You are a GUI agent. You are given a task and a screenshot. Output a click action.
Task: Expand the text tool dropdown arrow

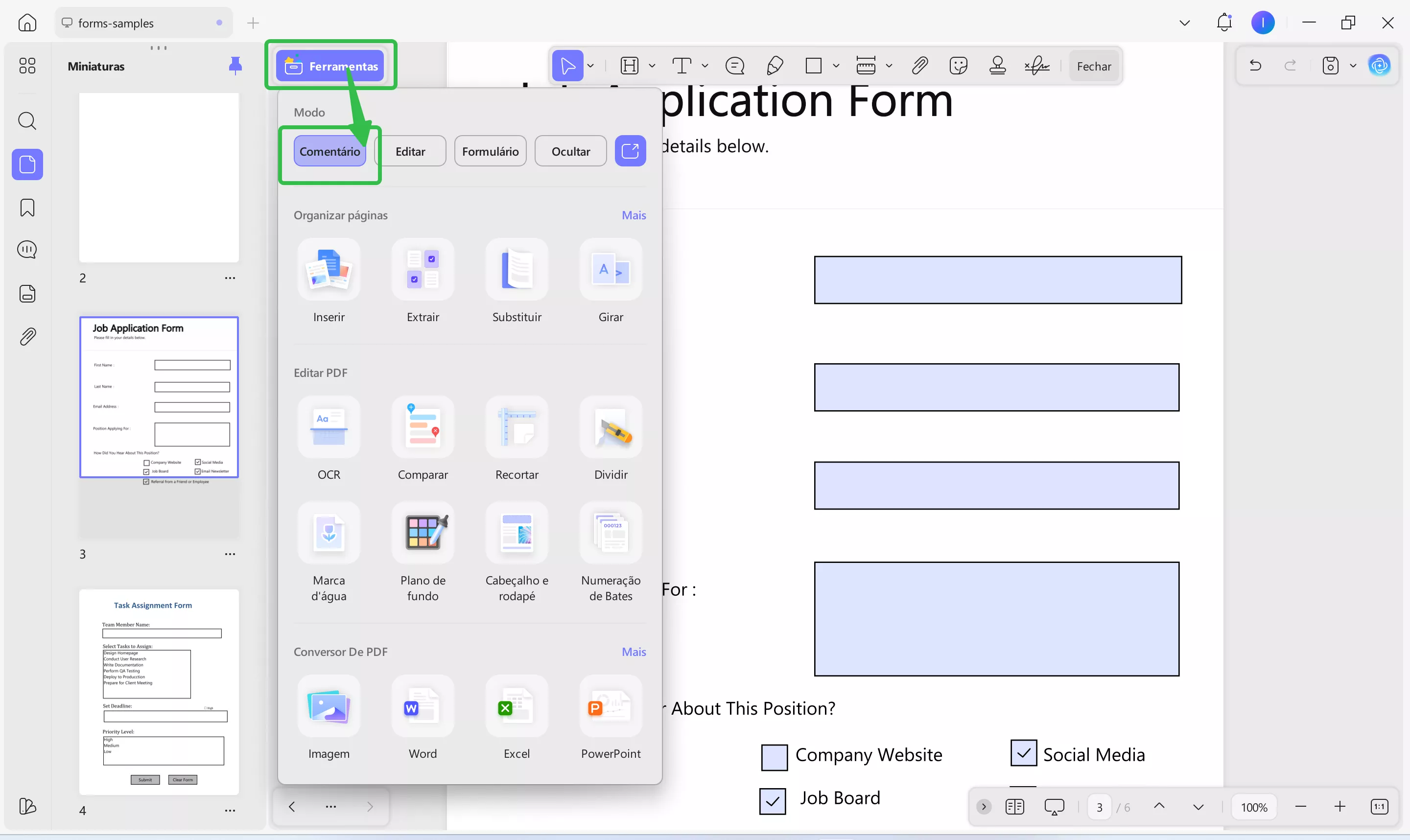tap(705, 66)
